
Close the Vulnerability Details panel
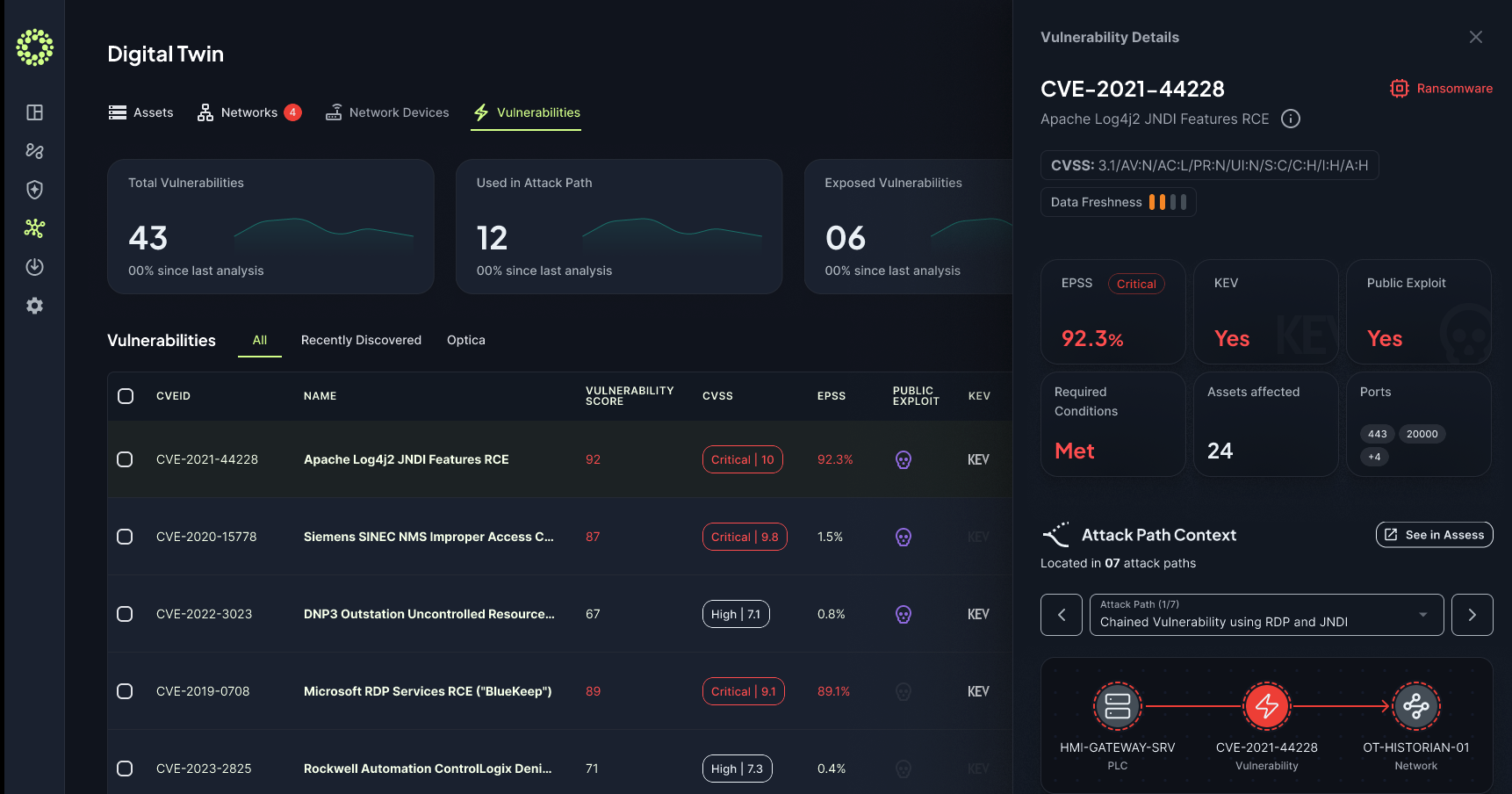(x=1476, y=37)
